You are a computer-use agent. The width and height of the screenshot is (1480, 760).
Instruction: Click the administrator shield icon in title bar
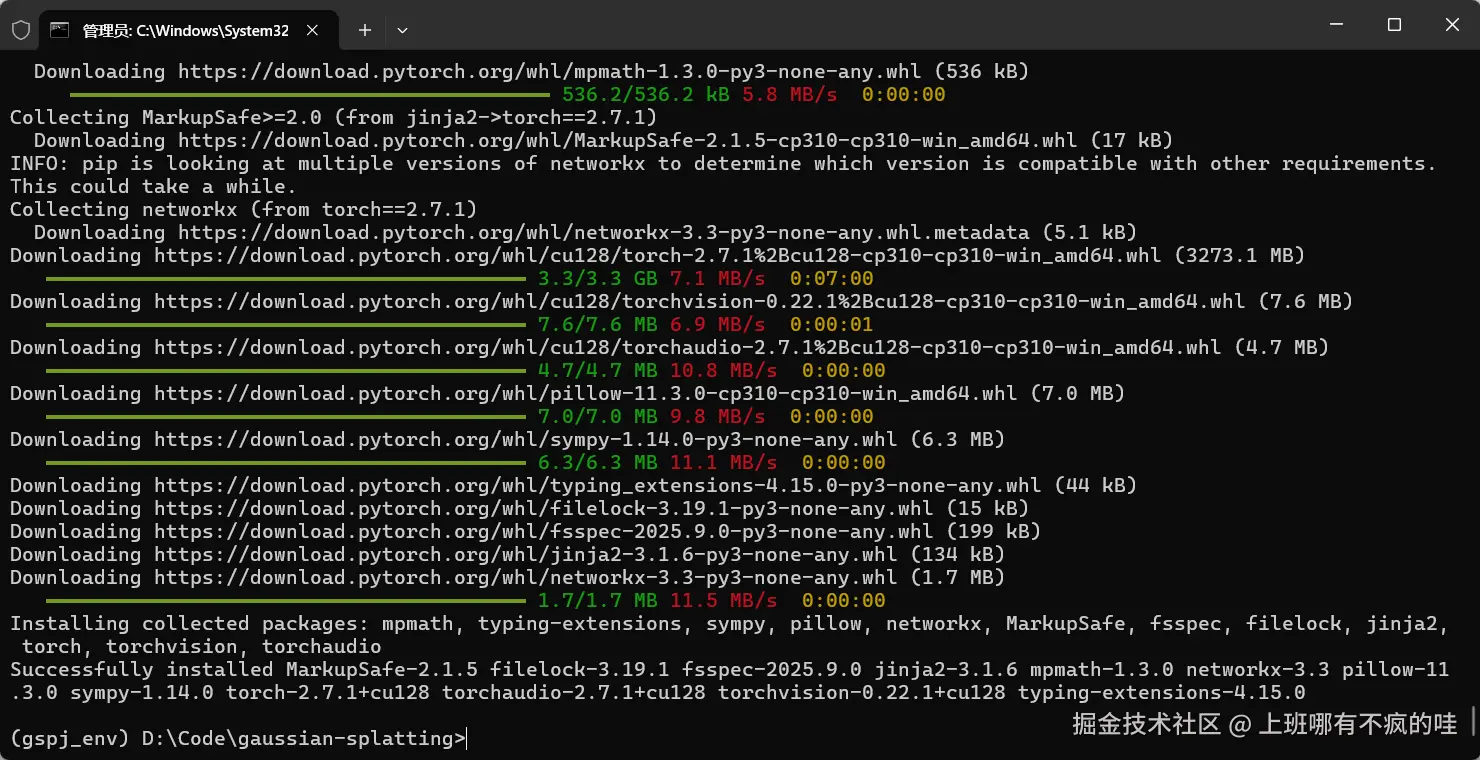[20, 30]
